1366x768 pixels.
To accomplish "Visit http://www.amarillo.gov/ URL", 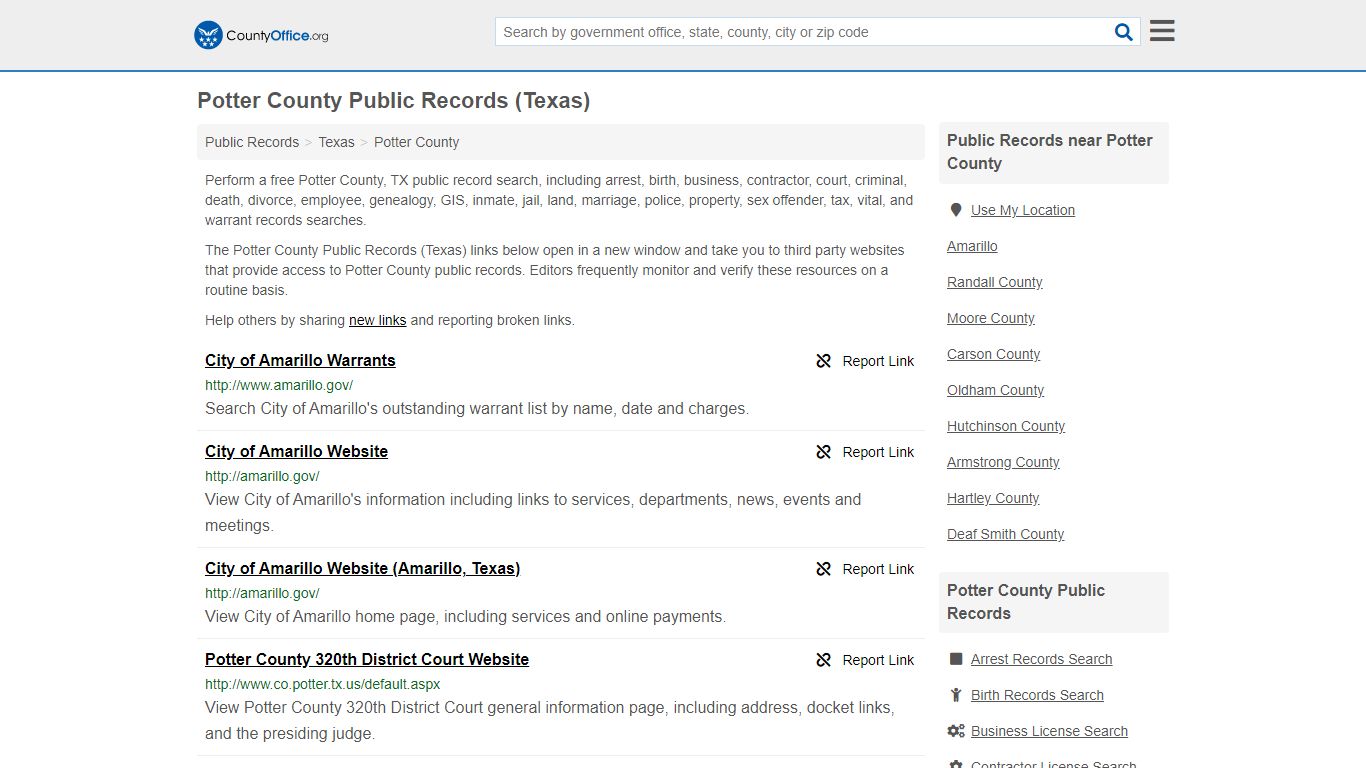I will 279,385.
